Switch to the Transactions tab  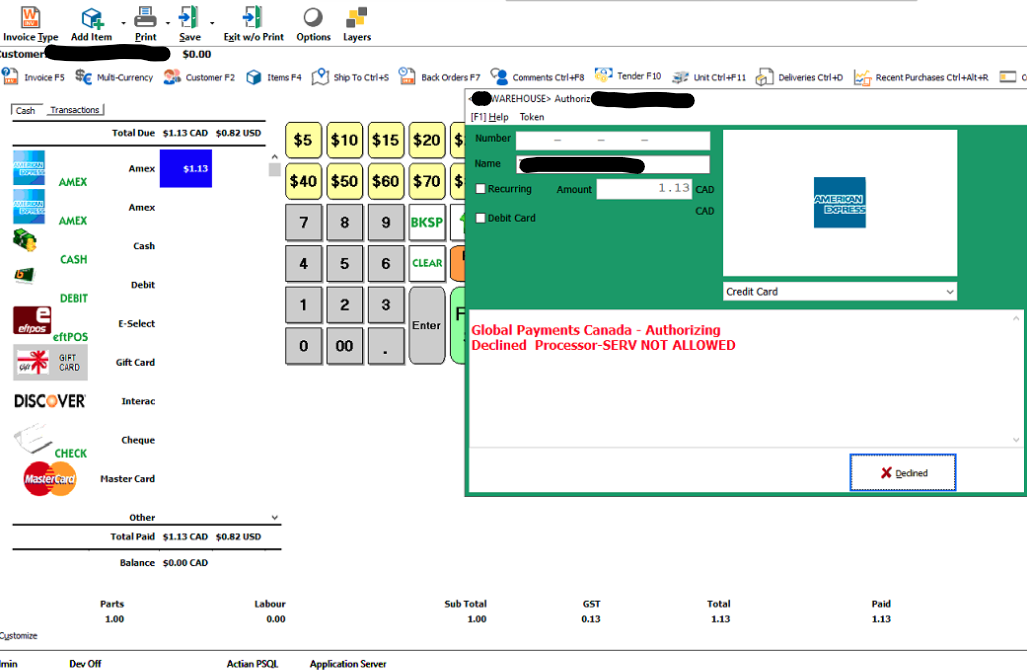[75, 110]
